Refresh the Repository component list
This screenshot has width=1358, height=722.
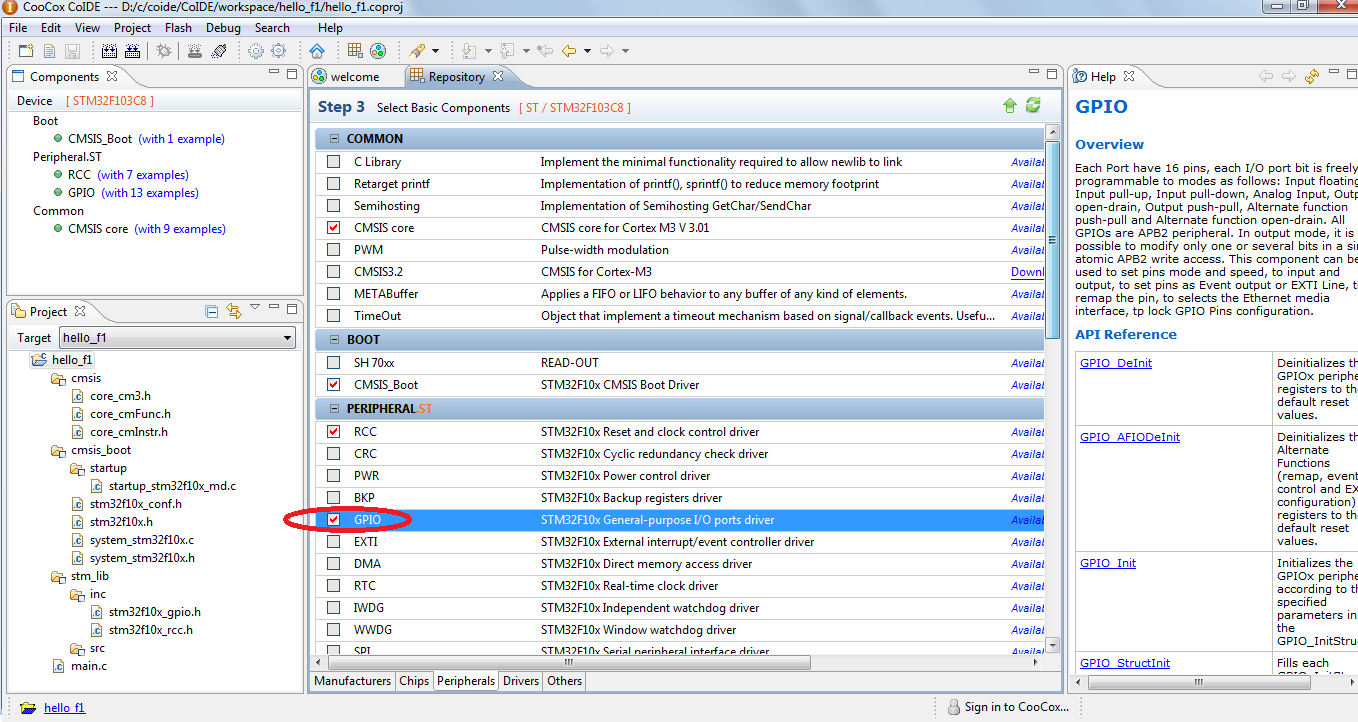coord(1033,106)
